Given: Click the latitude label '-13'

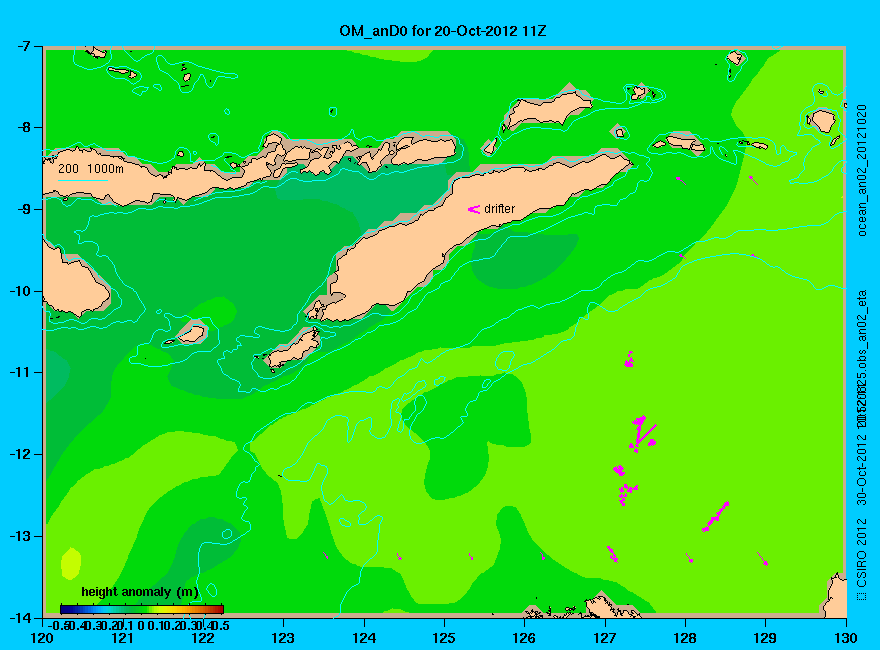Looking at the screenshot, I should click(x=20, y=536).
